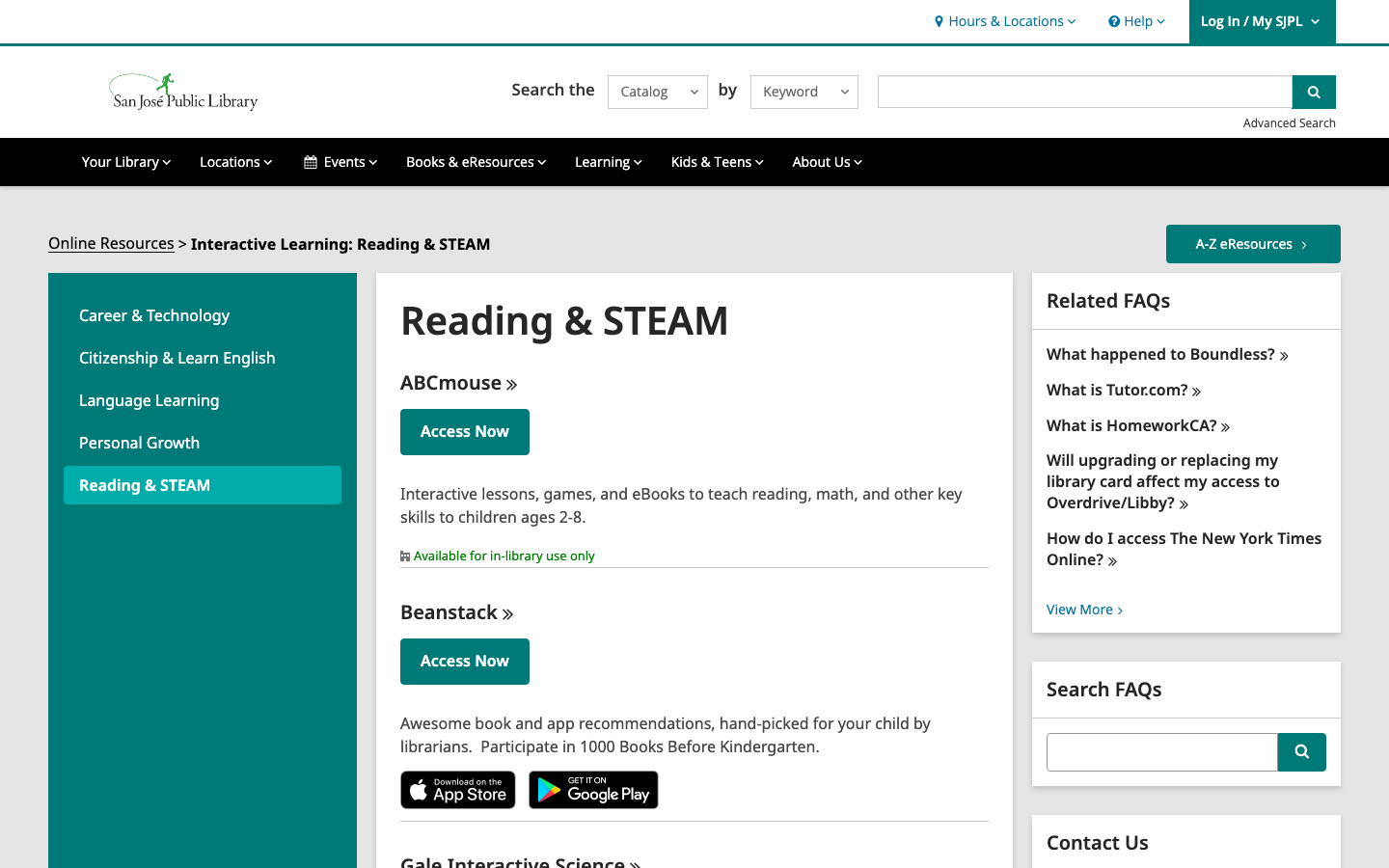Open FAQ What happened to Boundless?
This screenshot has width=1389, height=868.
(1167, 354)
